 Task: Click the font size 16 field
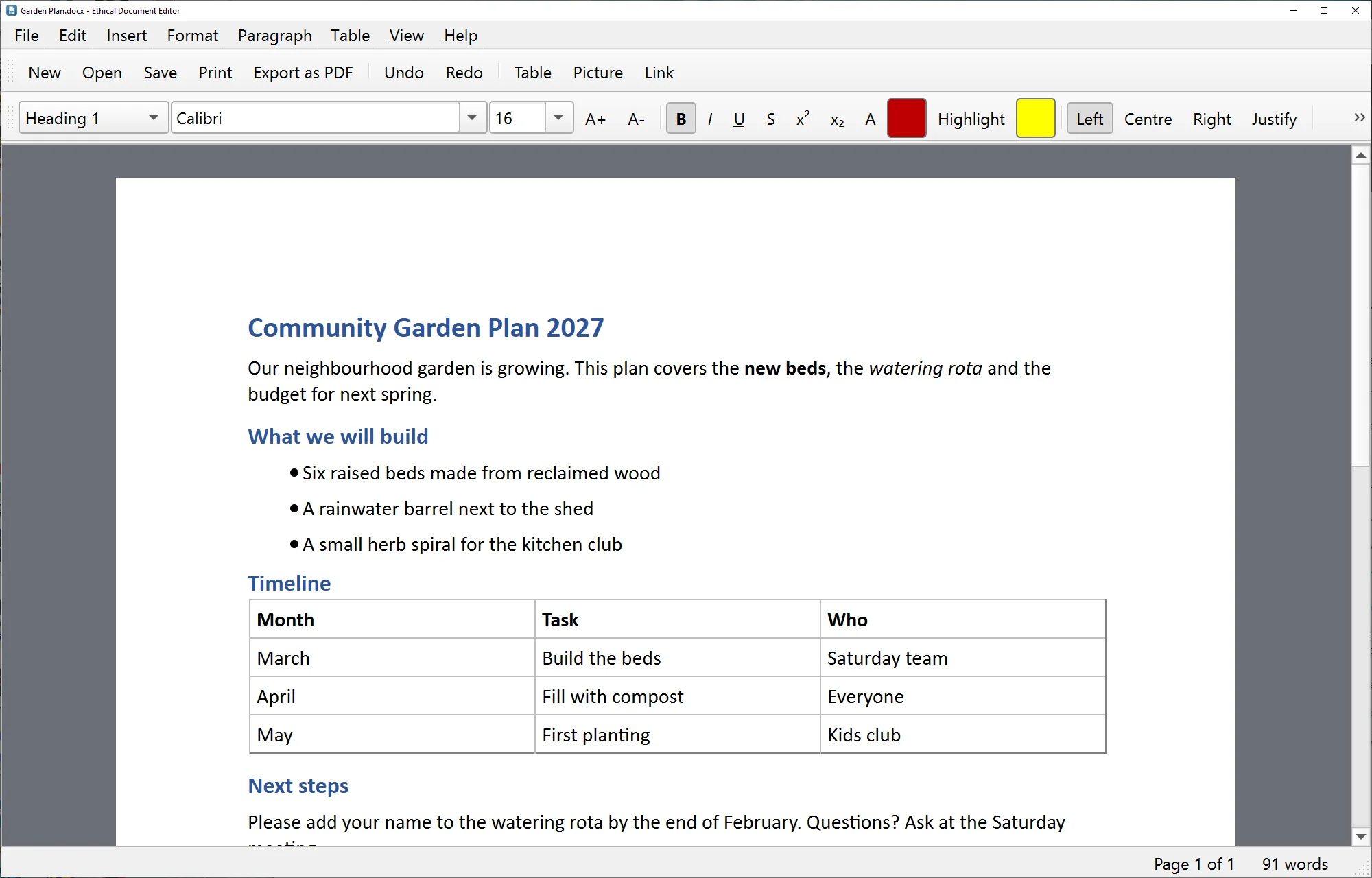click(518, 118)
